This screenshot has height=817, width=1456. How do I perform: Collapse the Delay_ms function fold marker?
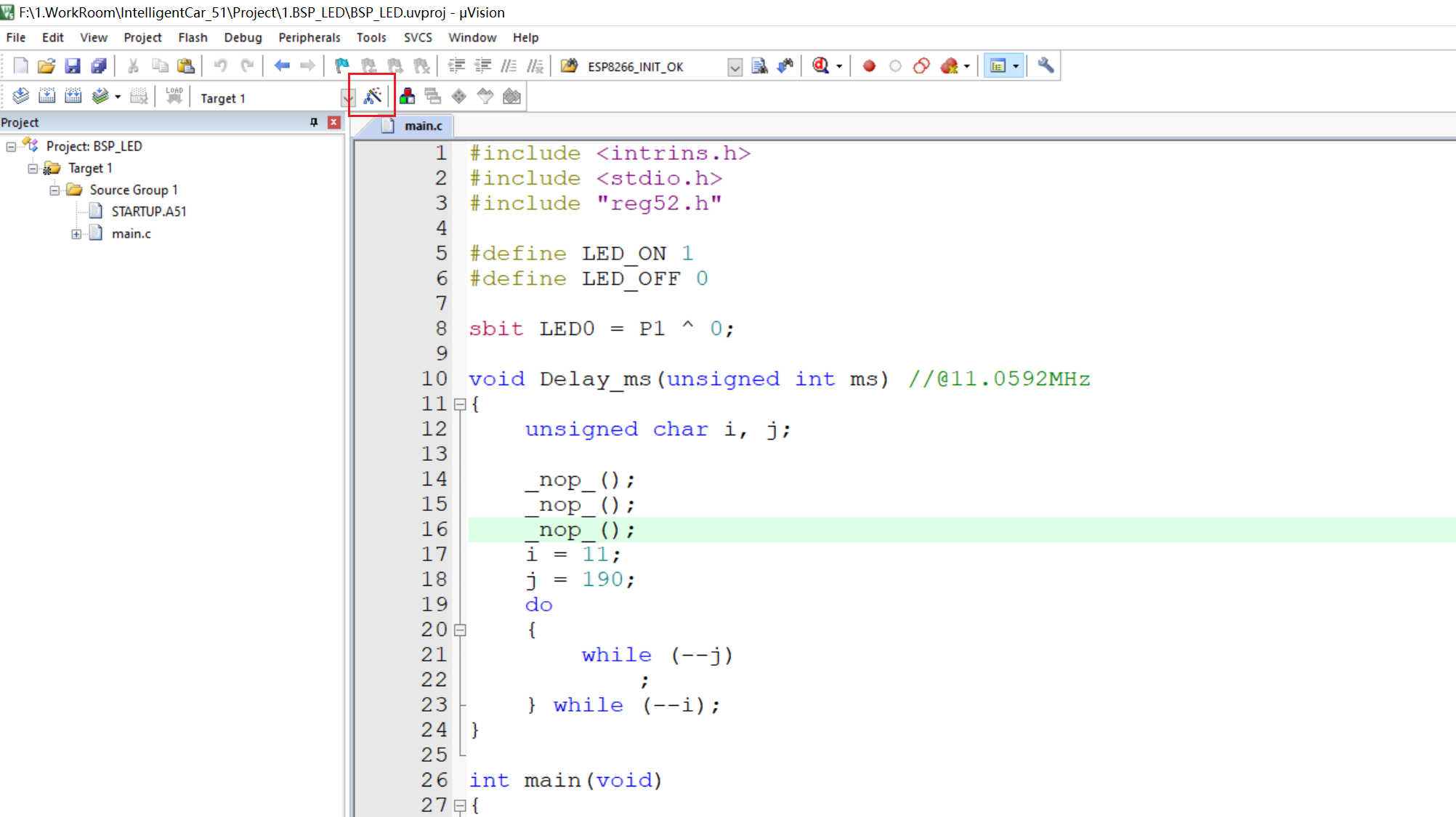pos(460,404)
